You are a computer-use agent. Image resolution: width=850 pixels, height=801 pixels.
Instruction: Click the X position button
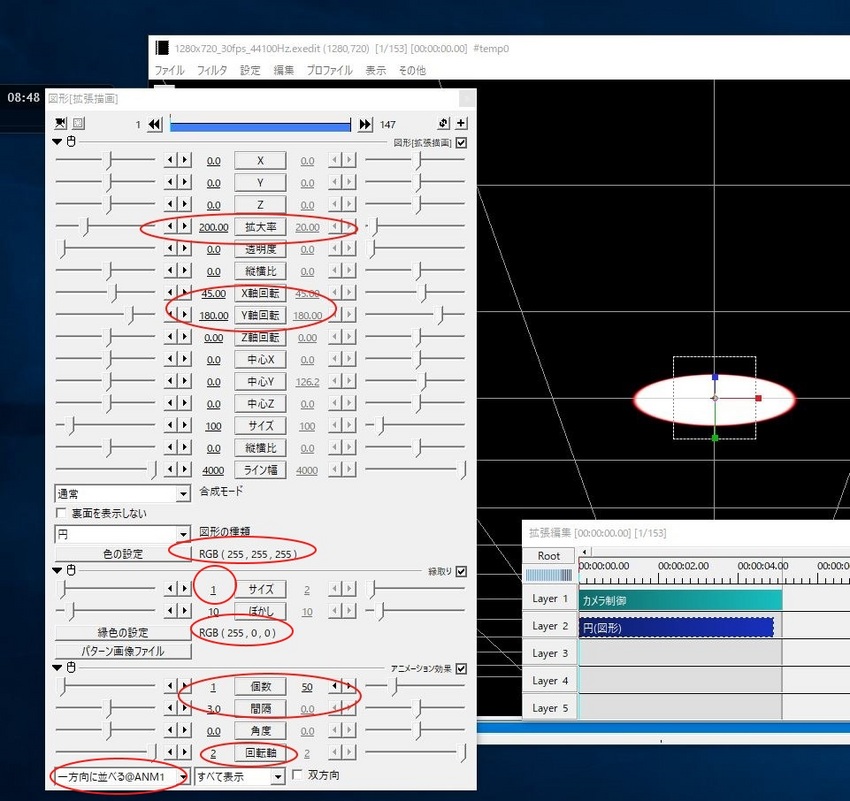coord(260,161)
